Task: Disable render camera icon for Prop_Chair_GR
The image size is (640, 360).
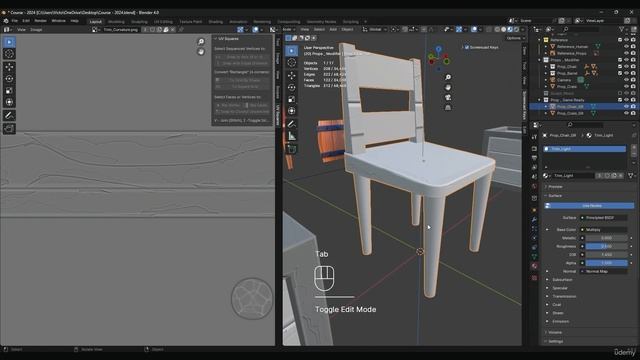Action: coord(633,107)
